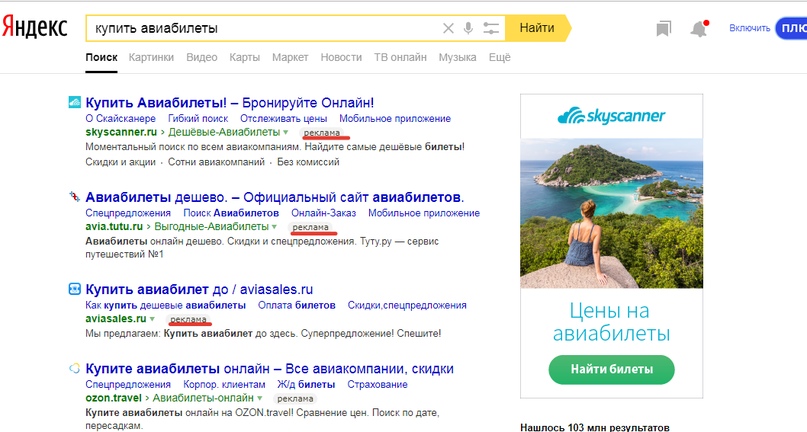The height and width of the screenshot is (432, 807).
Task: Click the aviasales.ru green URL
Action: (116, 319)
